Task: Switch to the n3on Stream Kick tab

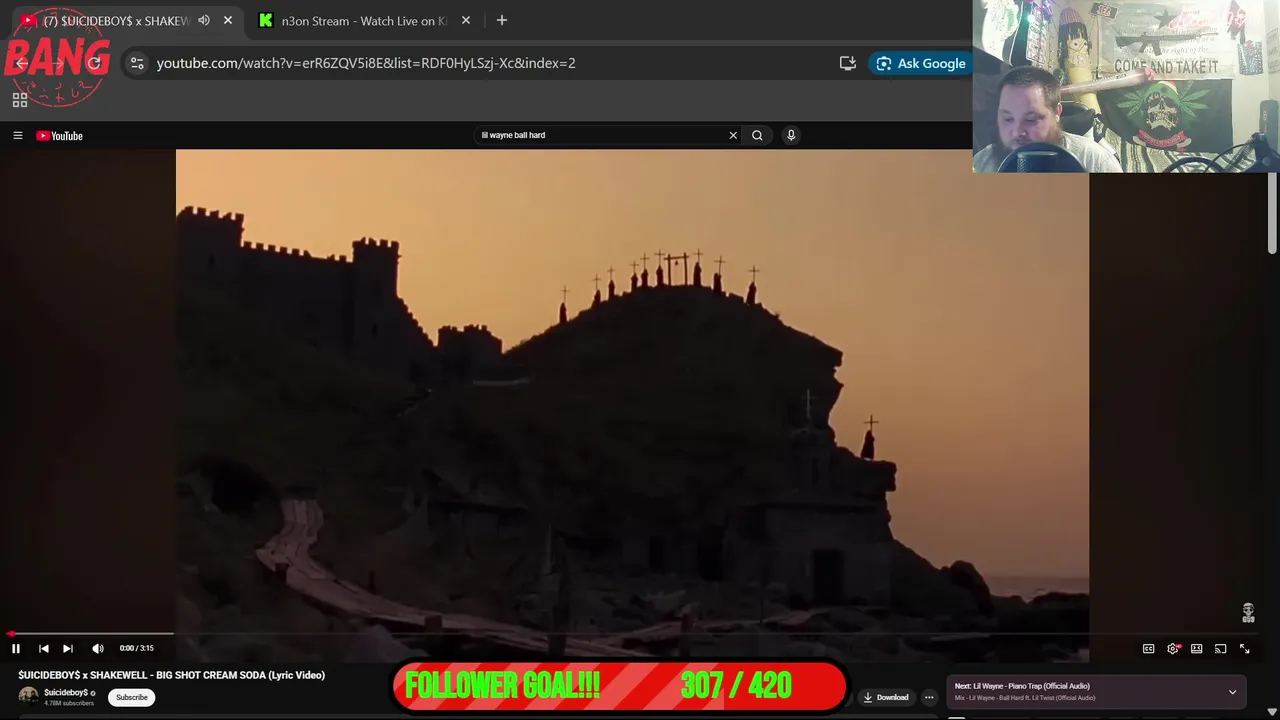Action: click(362, 20)
